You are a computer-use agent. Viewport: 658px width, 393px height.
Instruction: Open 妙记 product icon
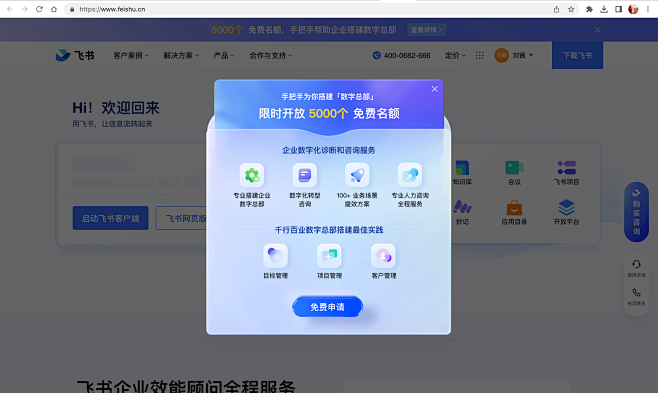click(462, 207)
